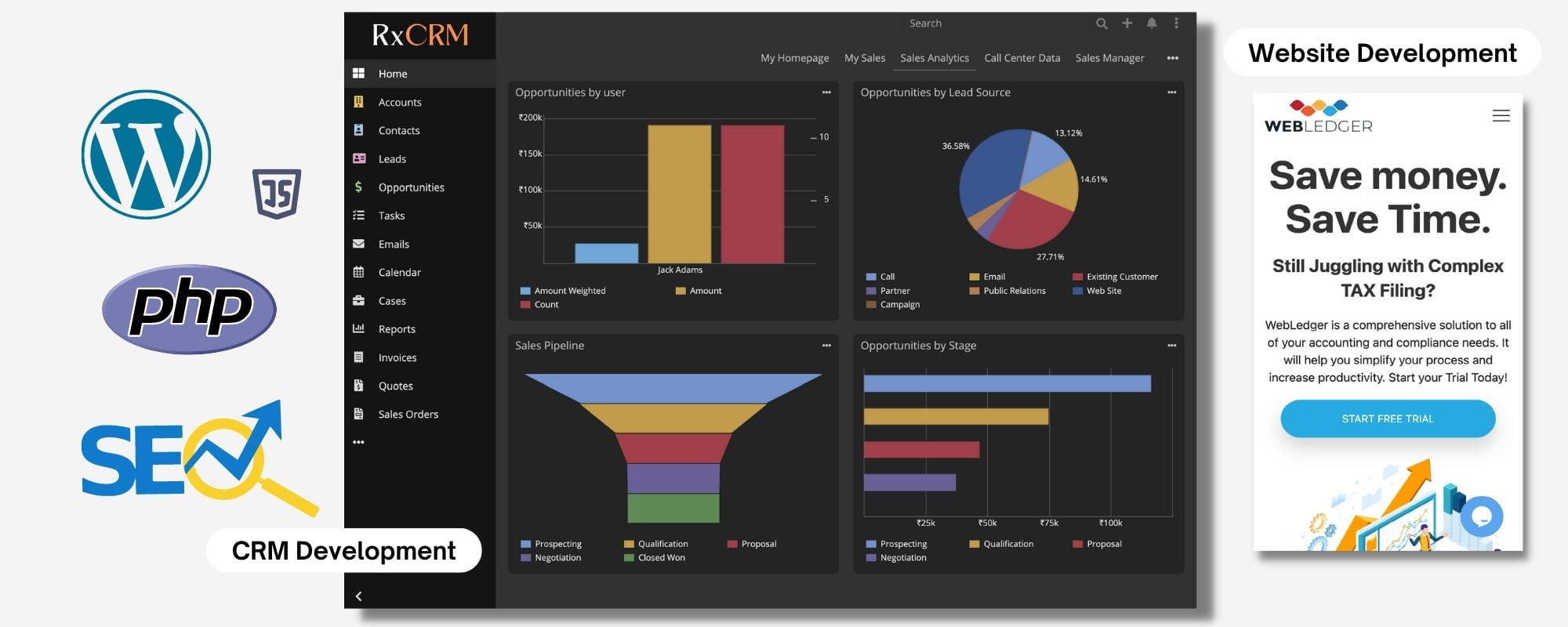The width and height of the screenshot is (1568, 627).
Task: Open the Call Center Data tab
Action: pos(1022,58)
